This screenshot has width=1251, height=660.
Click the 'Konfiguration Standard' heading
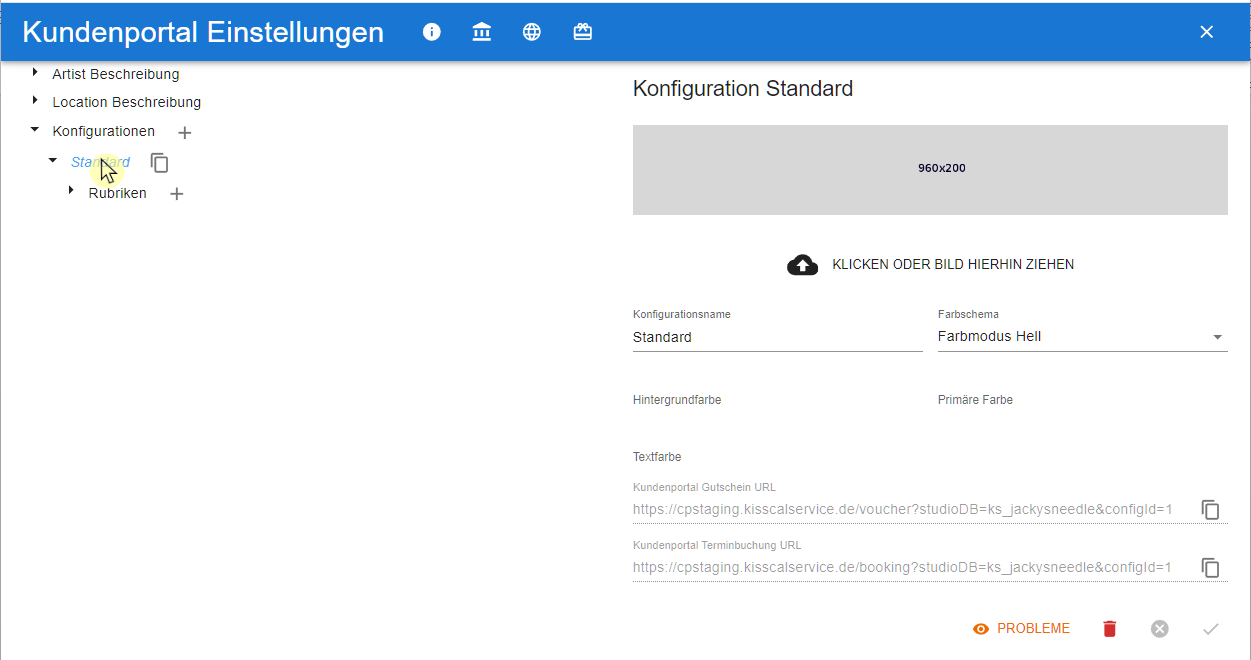(743, 88)
